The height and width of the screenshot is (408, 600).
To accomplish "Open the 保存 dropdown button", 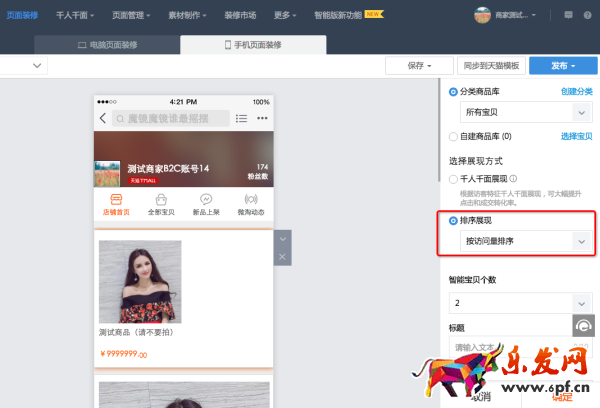I will tap(419, 66).
